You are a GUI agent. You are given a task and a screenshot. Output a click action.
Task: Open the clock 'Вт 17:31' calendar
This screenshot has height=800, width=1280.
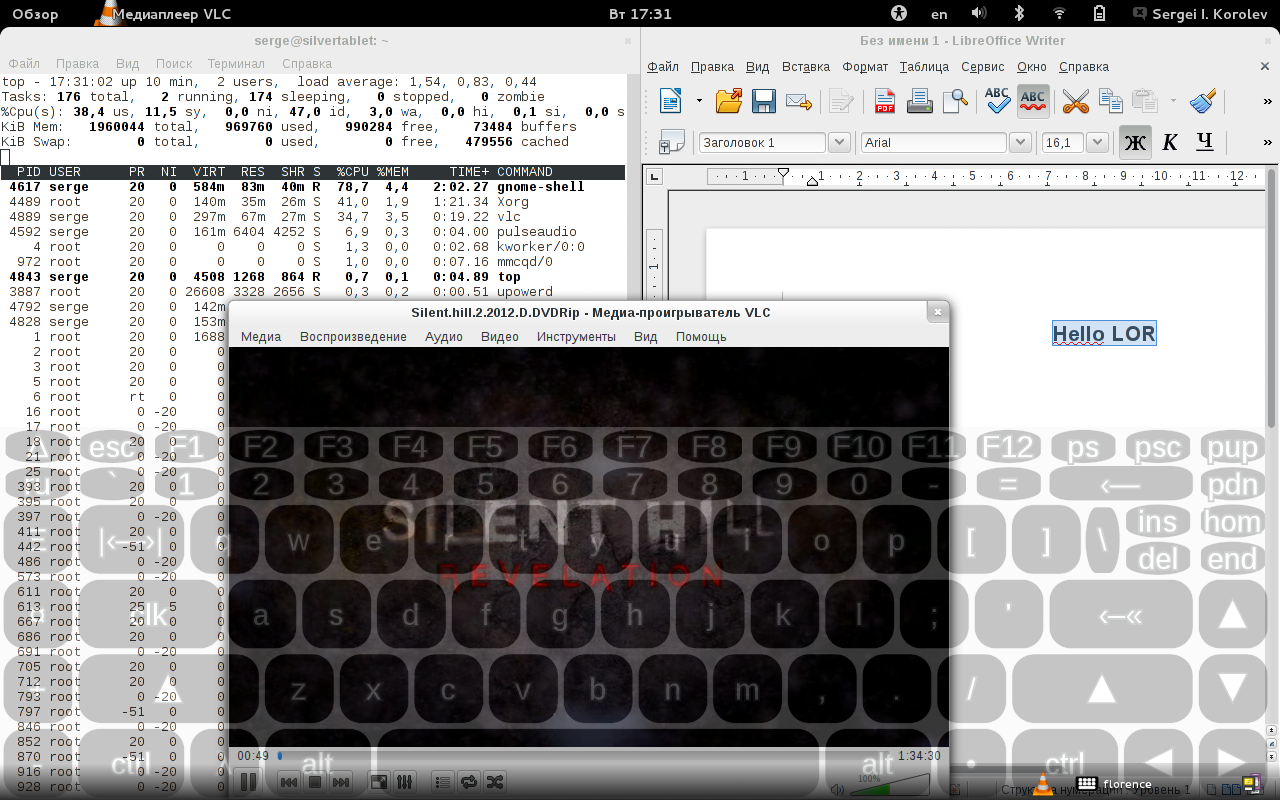pos(640,14)
